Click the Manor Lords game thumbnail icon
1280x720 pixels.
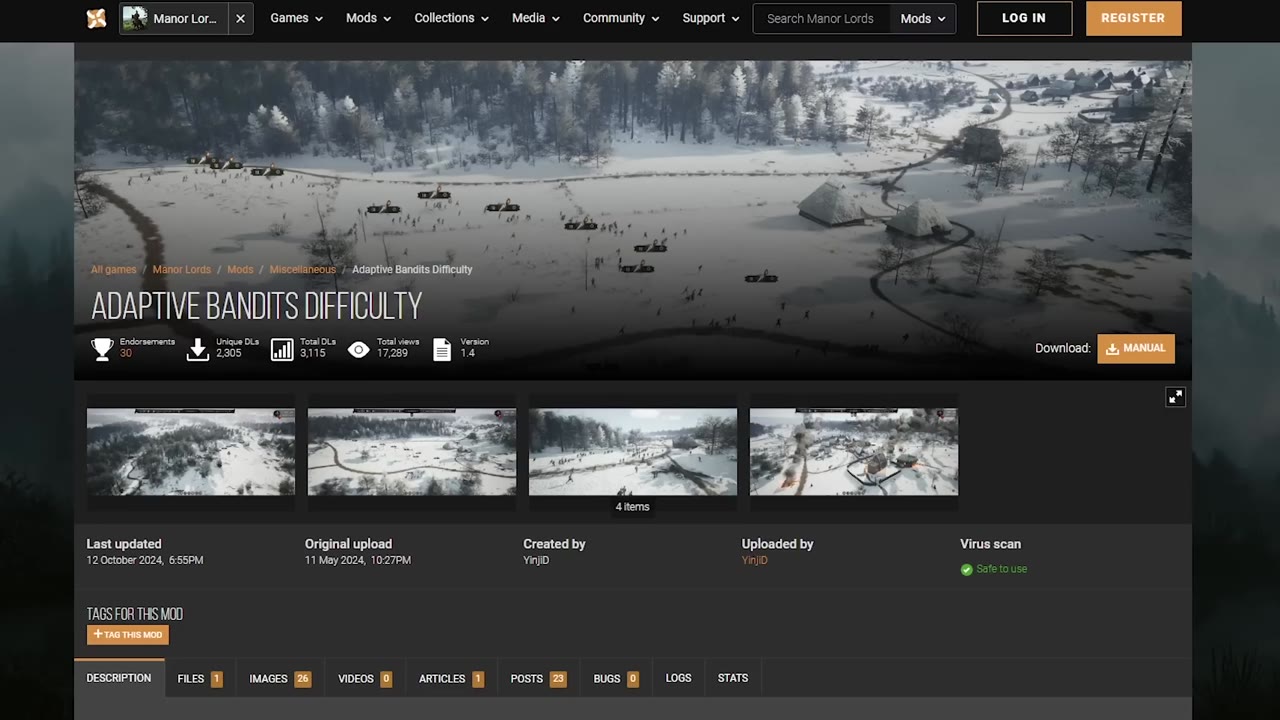coord(135,18)
